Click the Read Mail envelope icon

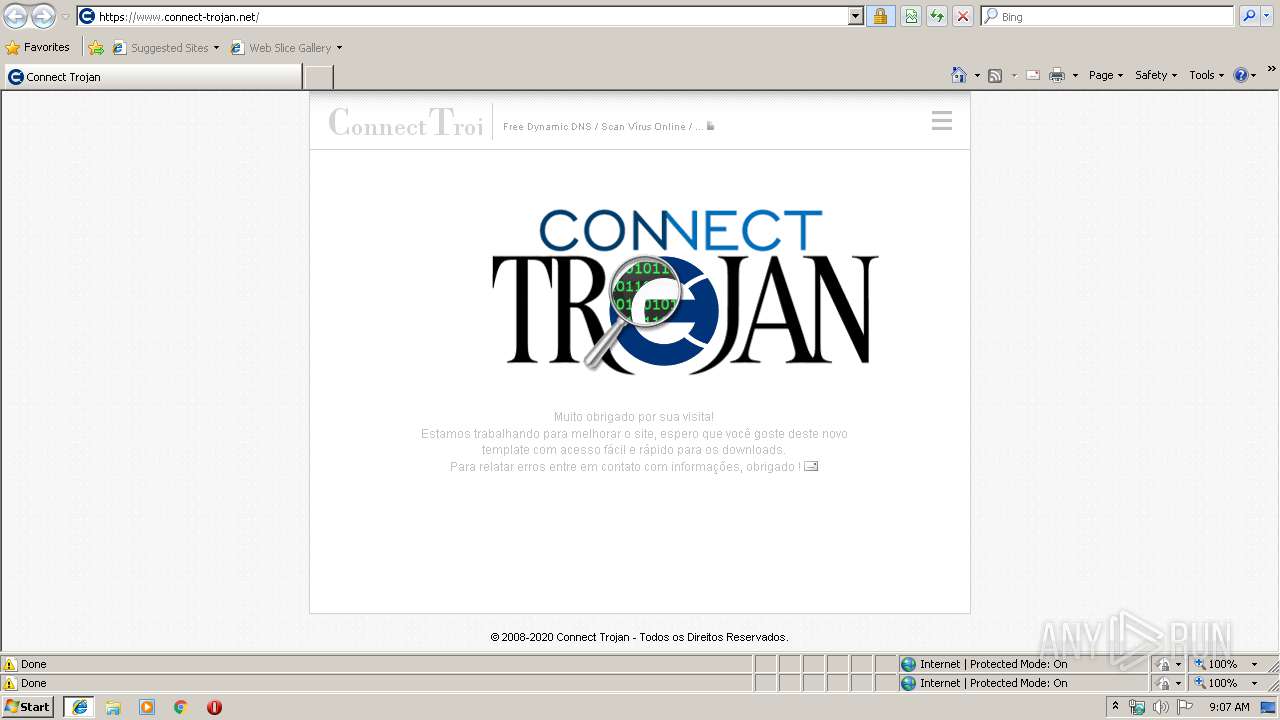(x=1033, y=75)
